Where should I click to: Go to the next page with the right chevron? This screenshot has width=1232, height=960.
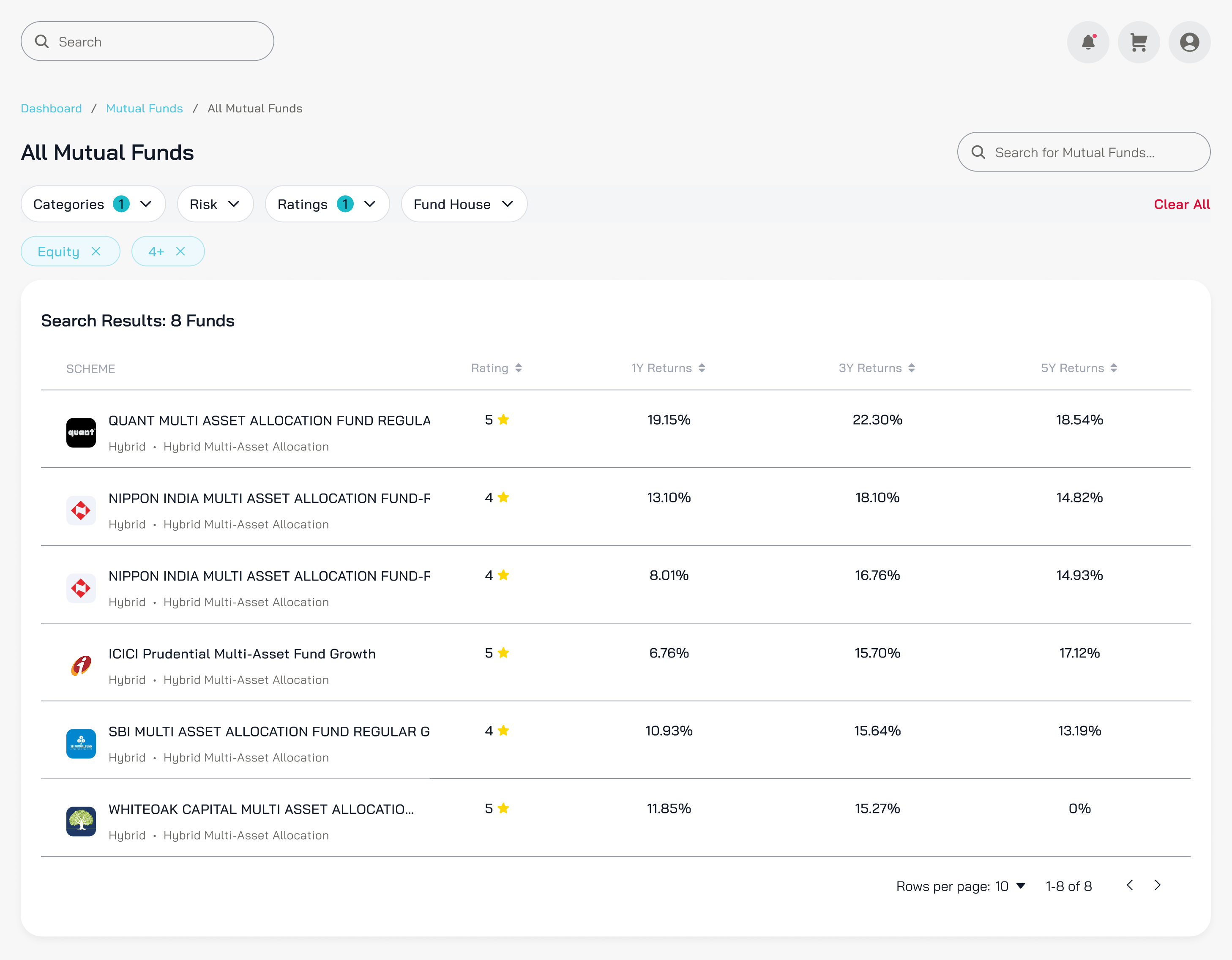1157,885
